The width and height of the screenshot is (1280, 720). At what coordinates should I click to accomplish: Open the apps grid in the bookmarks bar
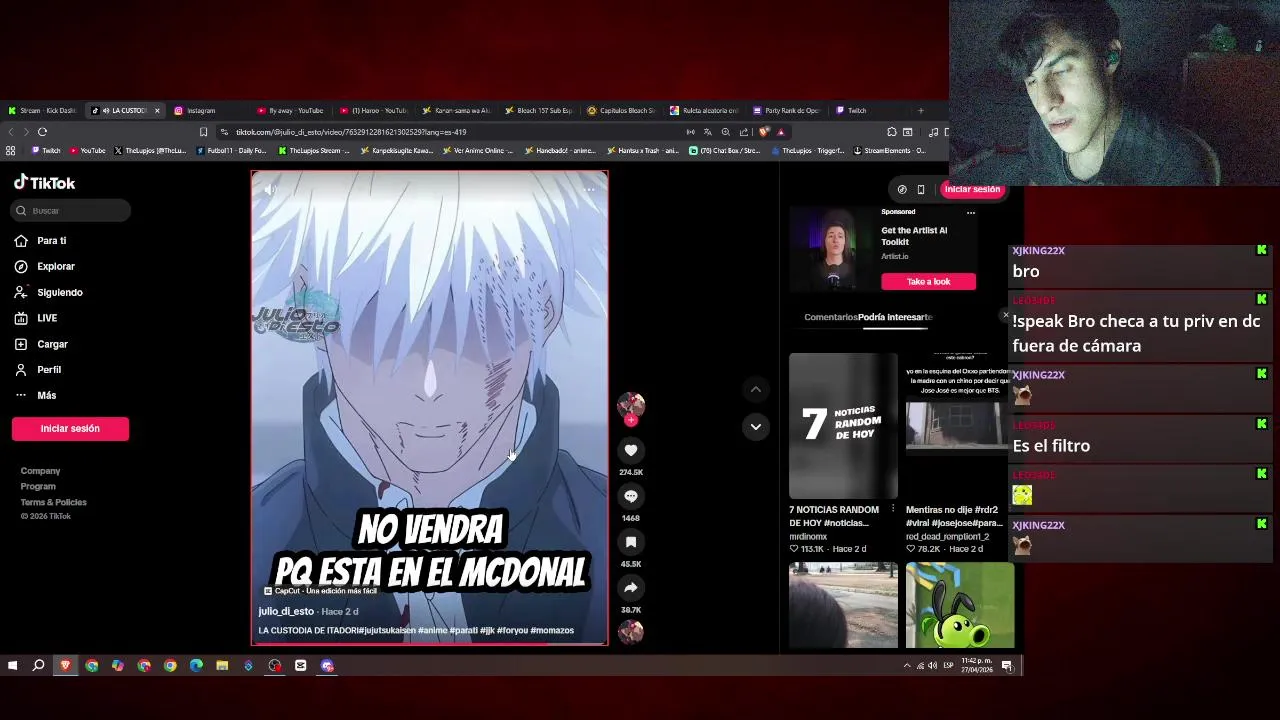11,151
